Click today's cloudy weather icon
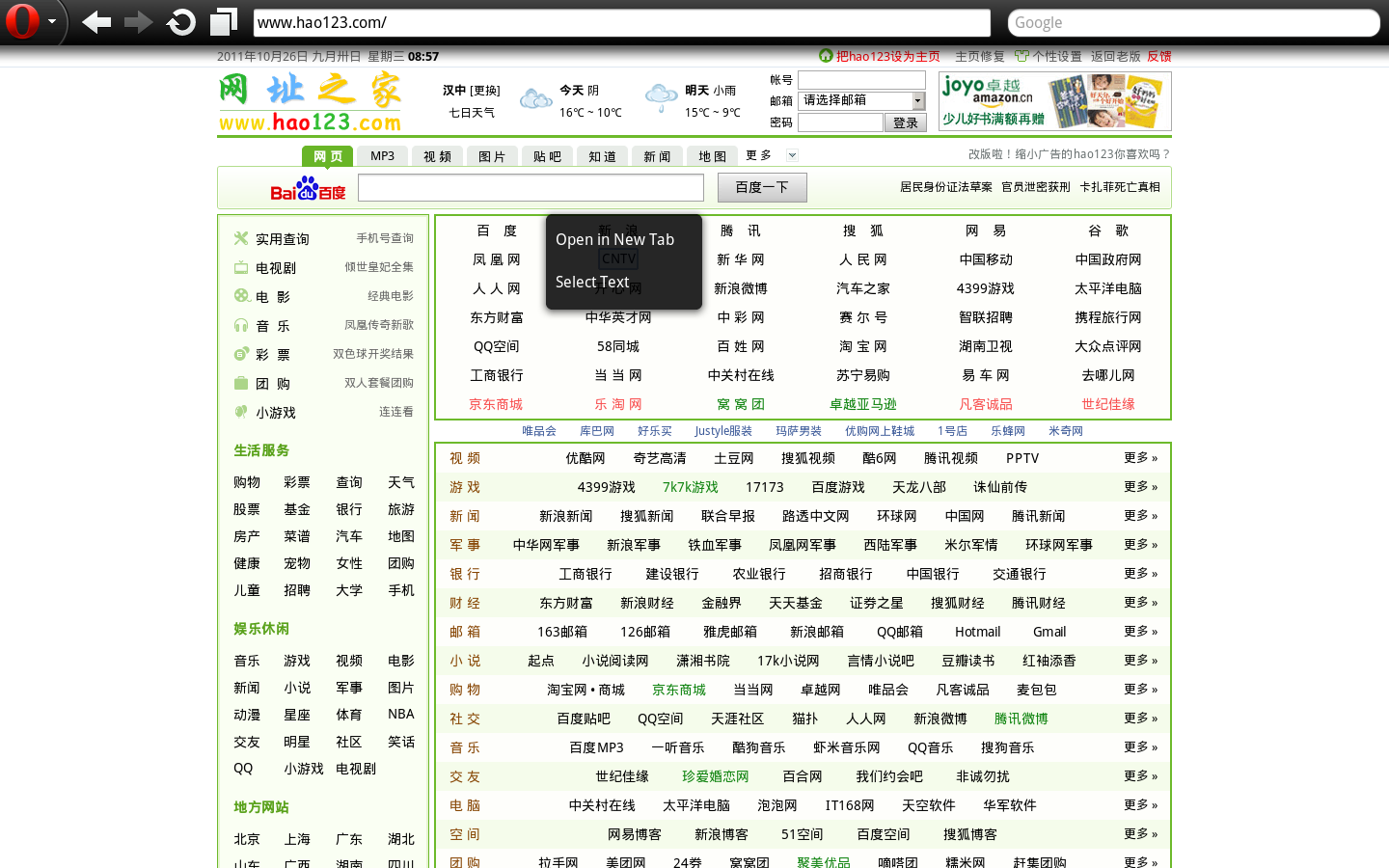1389x868 pixels. [535, 98]
